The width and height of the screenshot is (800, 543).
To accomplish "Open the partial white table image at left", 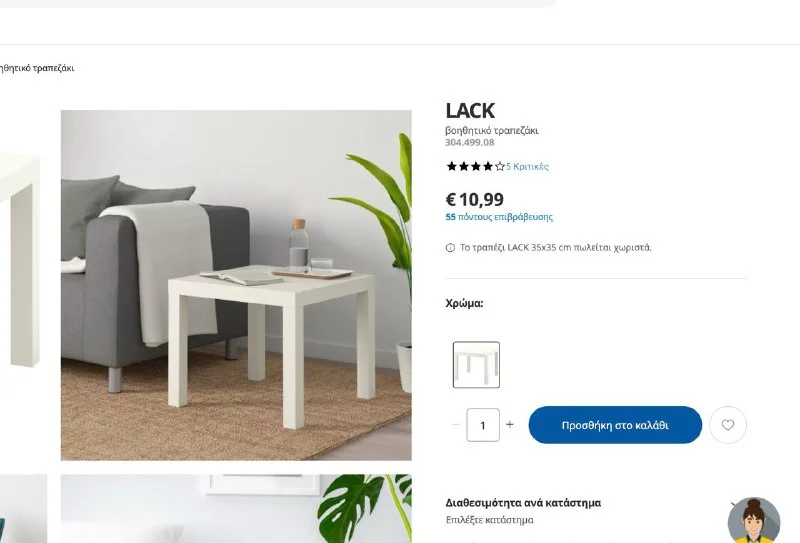I will point(20,260).
